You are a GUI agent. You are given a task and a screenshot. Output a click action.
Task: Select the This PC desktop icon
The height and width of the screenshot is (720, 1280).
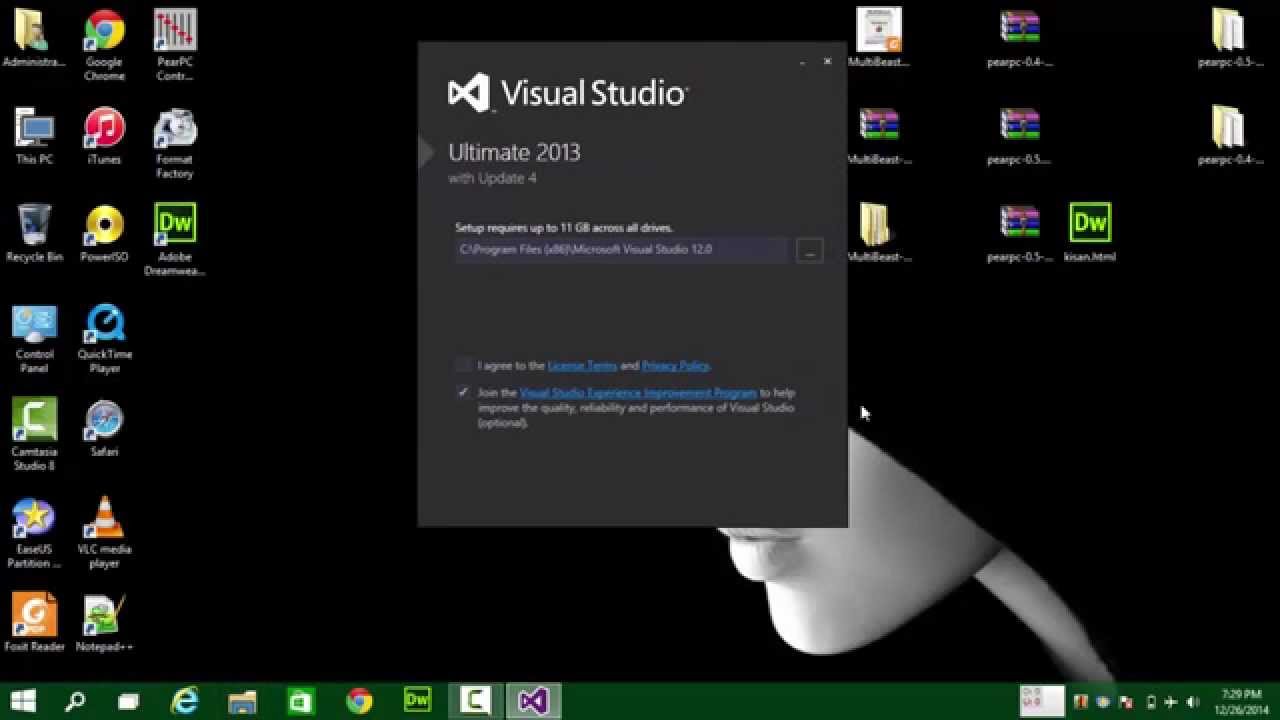click(x=34, y=137)
